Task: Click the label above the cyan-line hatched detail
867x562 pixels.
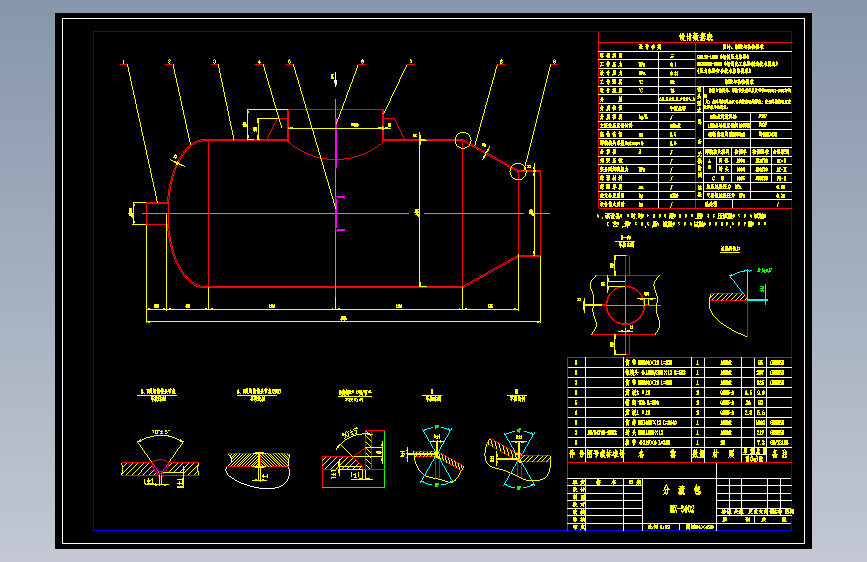Action: pos(730,249)
